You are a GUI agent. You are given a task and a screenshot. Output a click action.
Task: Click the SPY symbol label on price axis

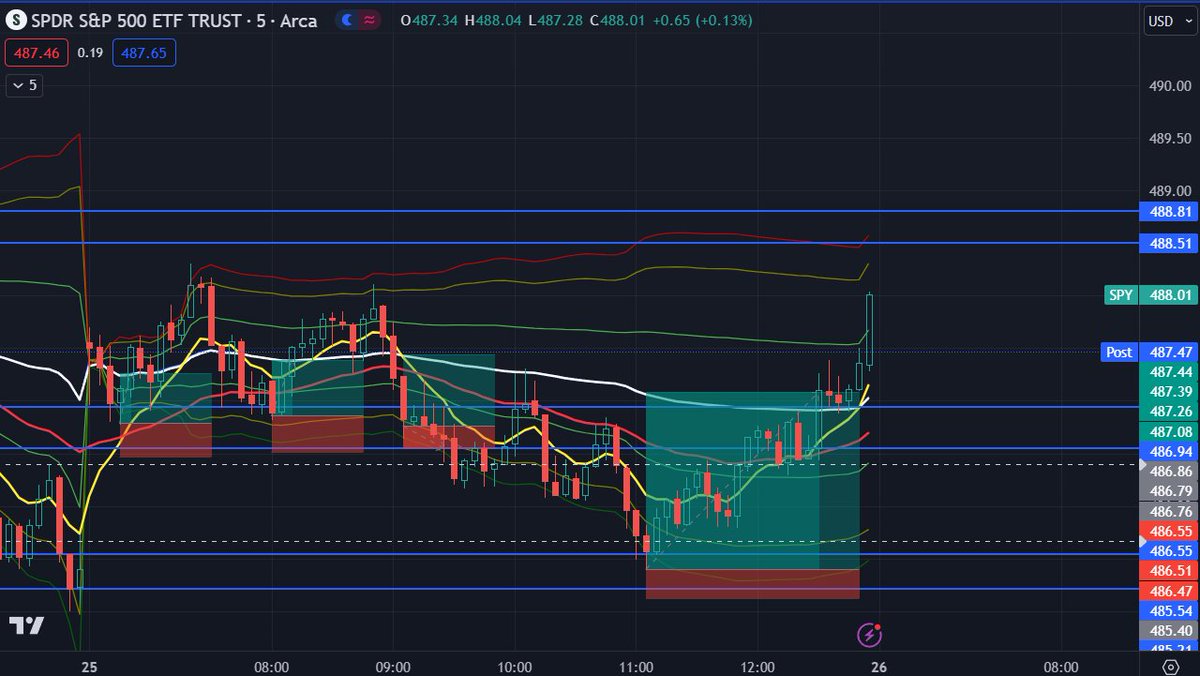coord(1120,295)
